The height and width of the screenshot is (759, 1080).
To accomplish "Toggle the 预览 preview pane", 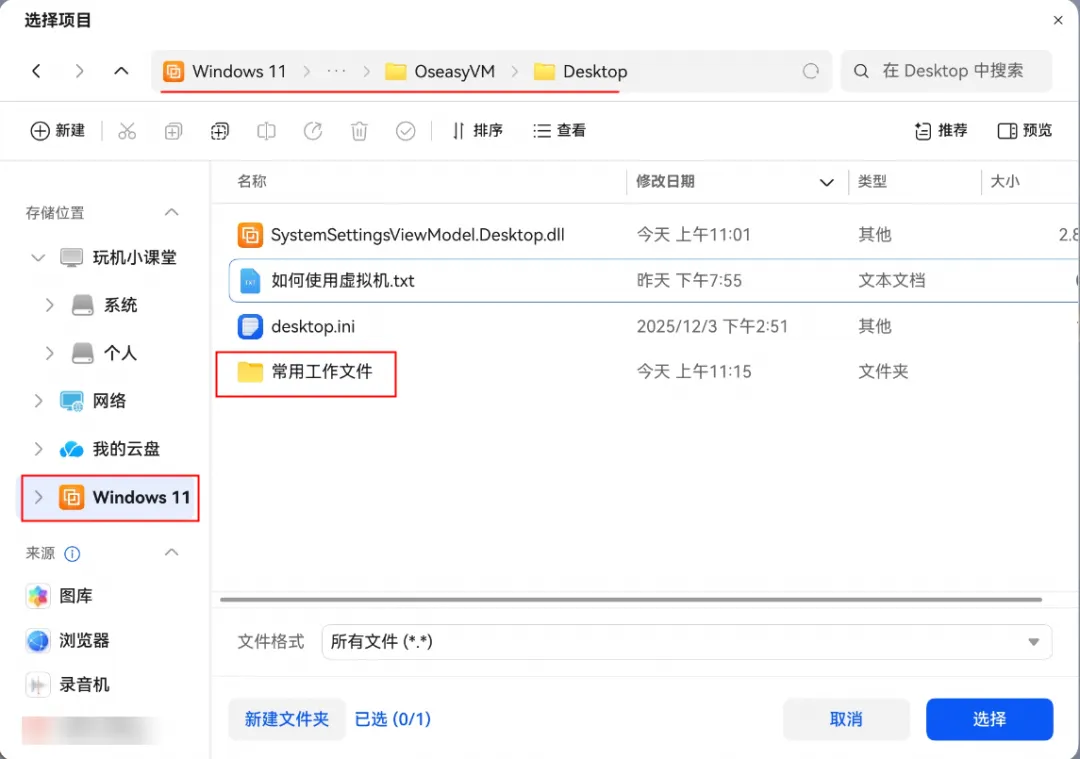I will point(1025,131).
